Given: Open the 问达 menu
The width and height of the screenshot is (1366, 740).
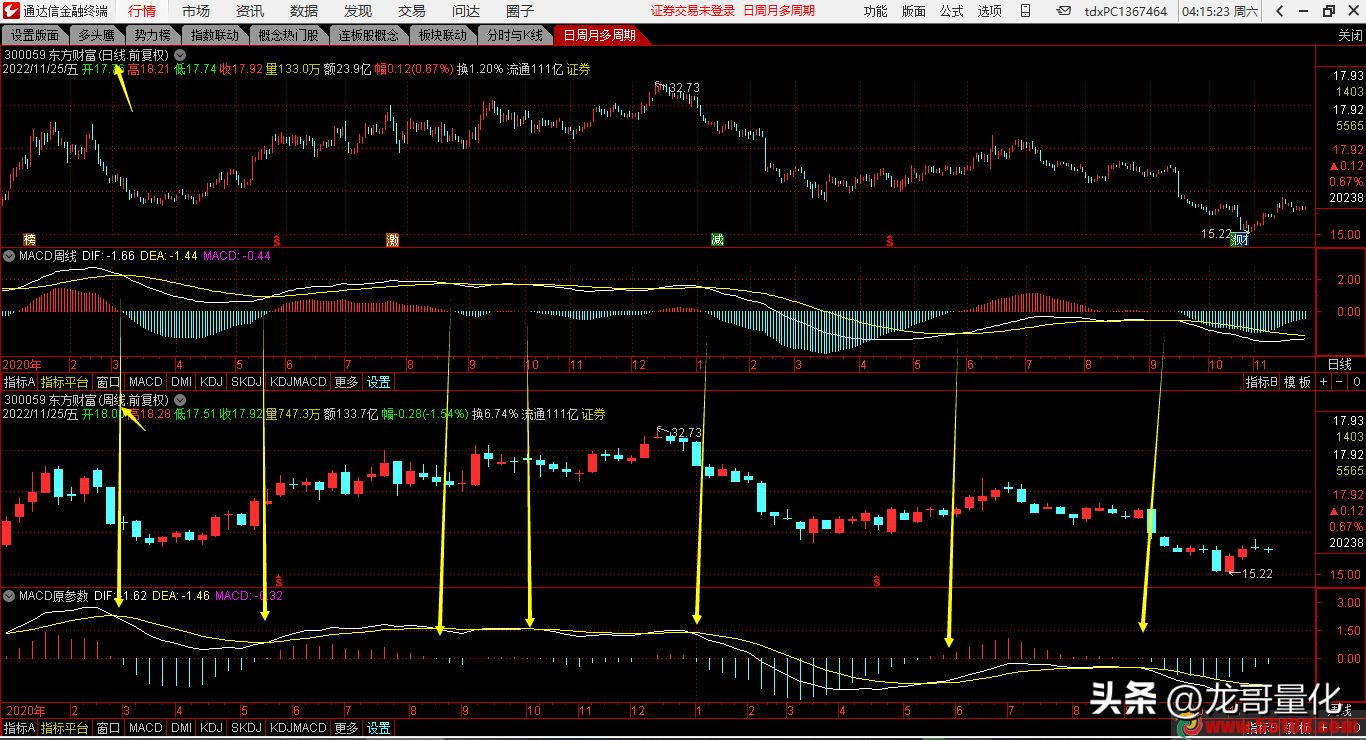Looking at the screenshot, I should click(x=466, y=11).
